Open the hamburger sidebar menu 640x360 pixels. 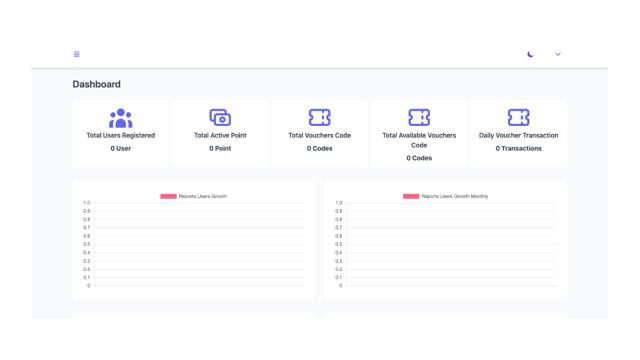point(76,54)
